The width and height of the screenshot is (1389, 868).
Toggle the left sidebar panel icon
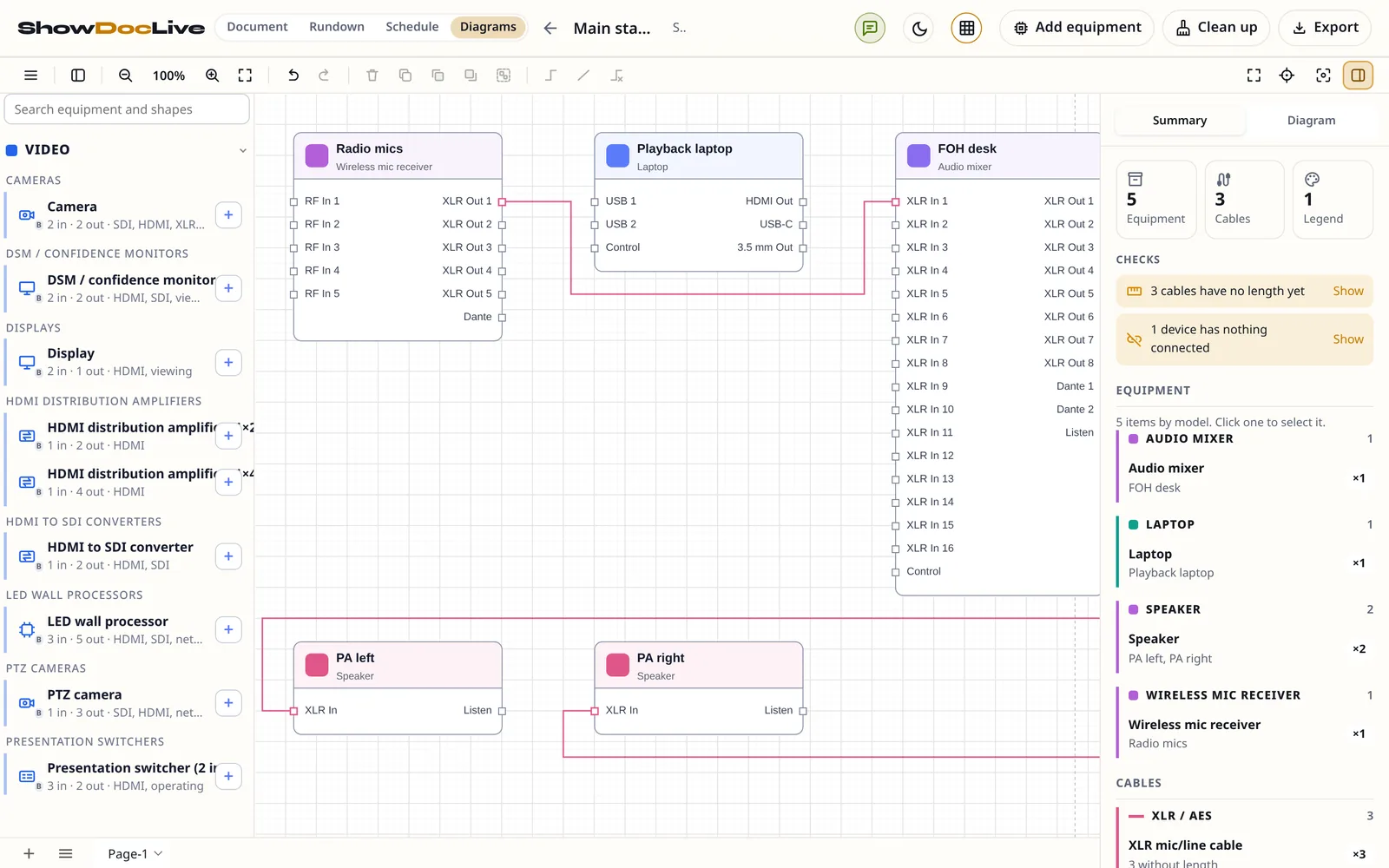pos(78,76)
